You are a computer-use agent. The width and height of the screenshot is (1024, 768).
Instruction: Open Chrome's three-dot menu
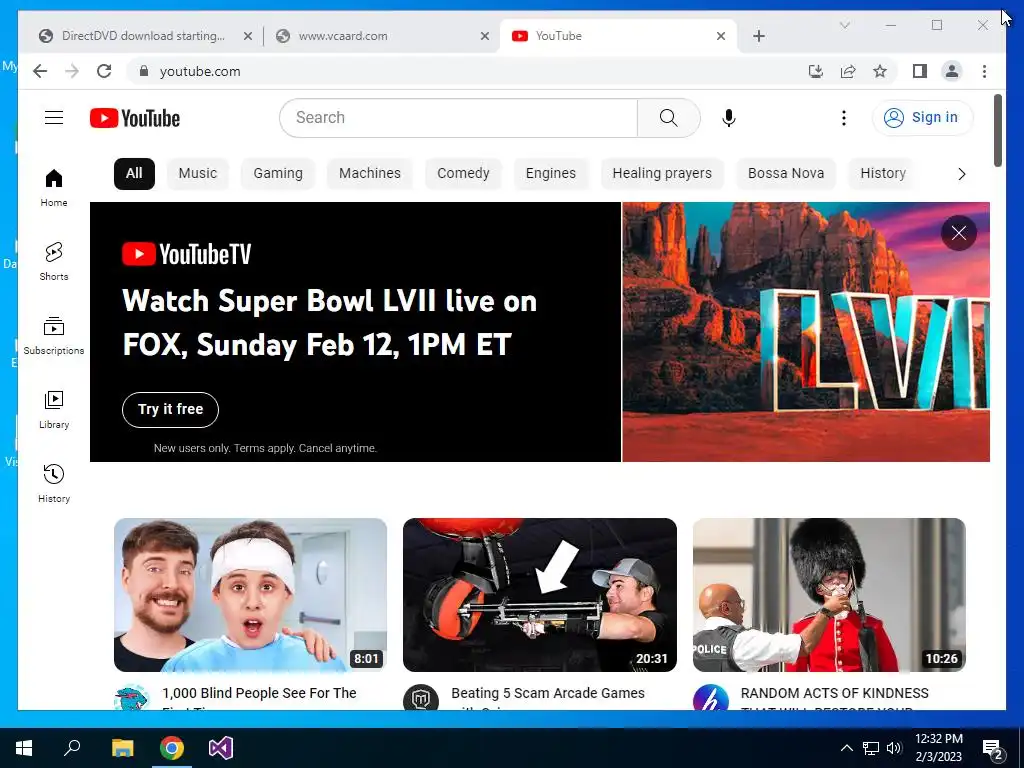point(984,71)
